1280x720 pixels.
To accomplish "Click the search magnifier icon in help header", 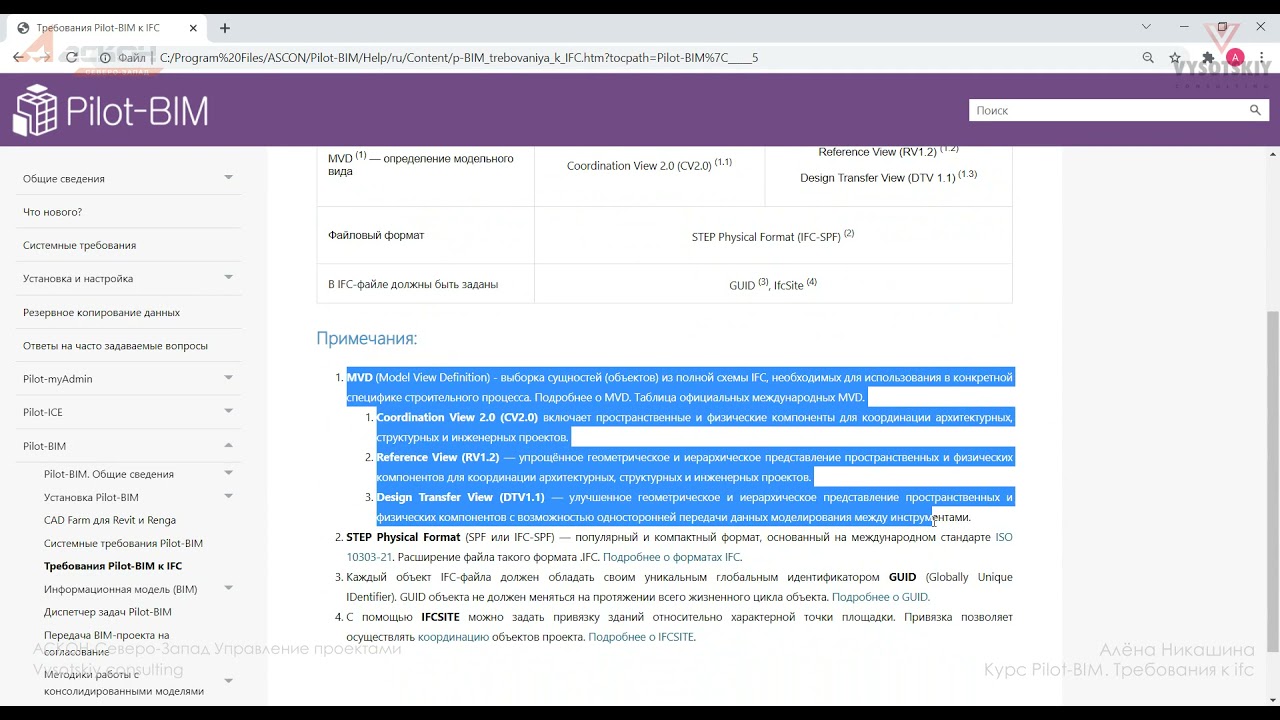I will pos(1255,110).
